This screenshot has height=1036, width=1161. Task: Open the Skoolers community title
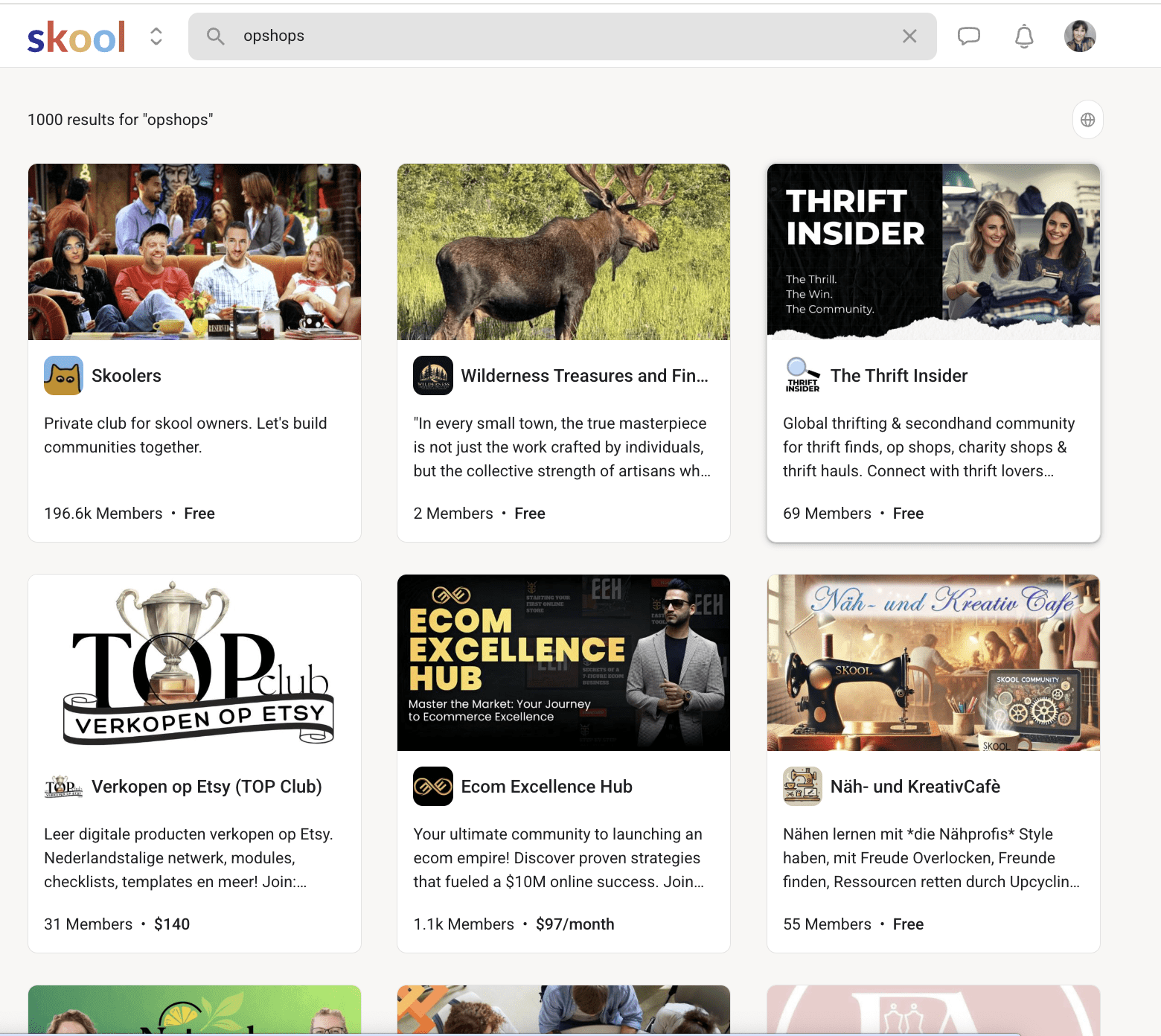pos(127,376)
